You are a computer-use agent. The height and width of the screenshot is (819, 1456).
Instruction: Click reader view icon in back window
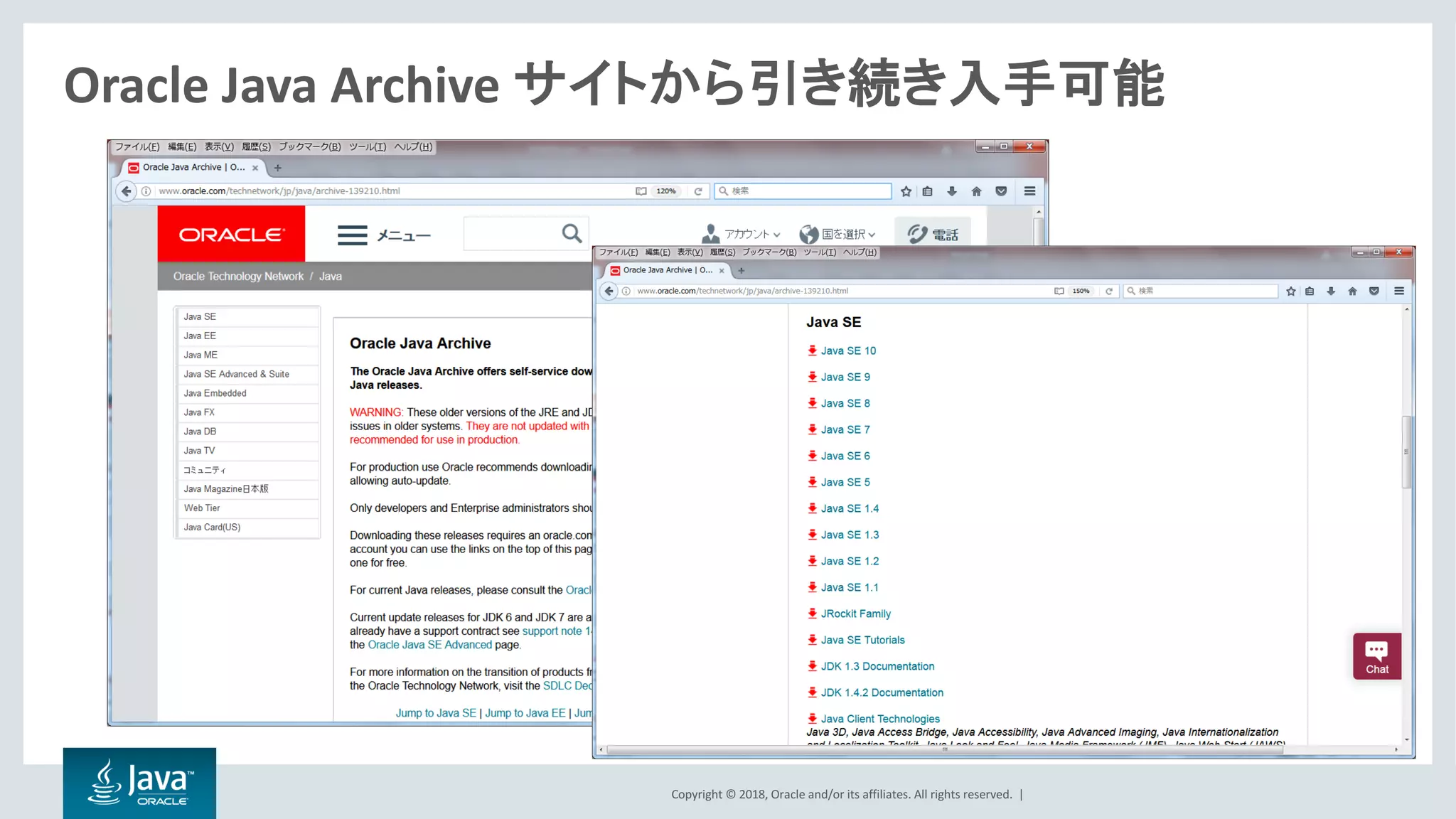[x=641, y=191]
